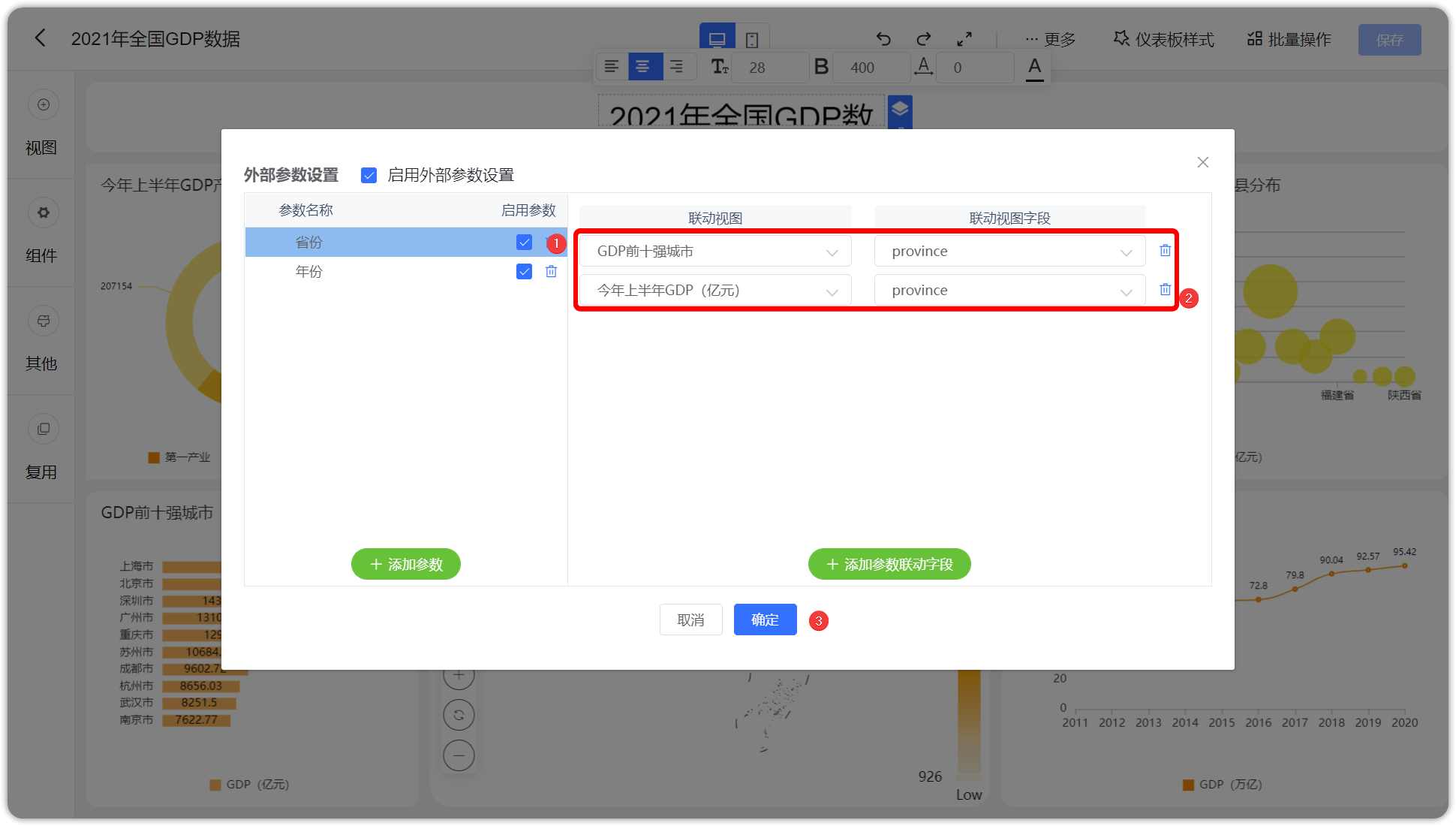This screenshot has width=1456, height=826.
Task: Uncheck enable parameter for 省份
Action: (524, 242)
